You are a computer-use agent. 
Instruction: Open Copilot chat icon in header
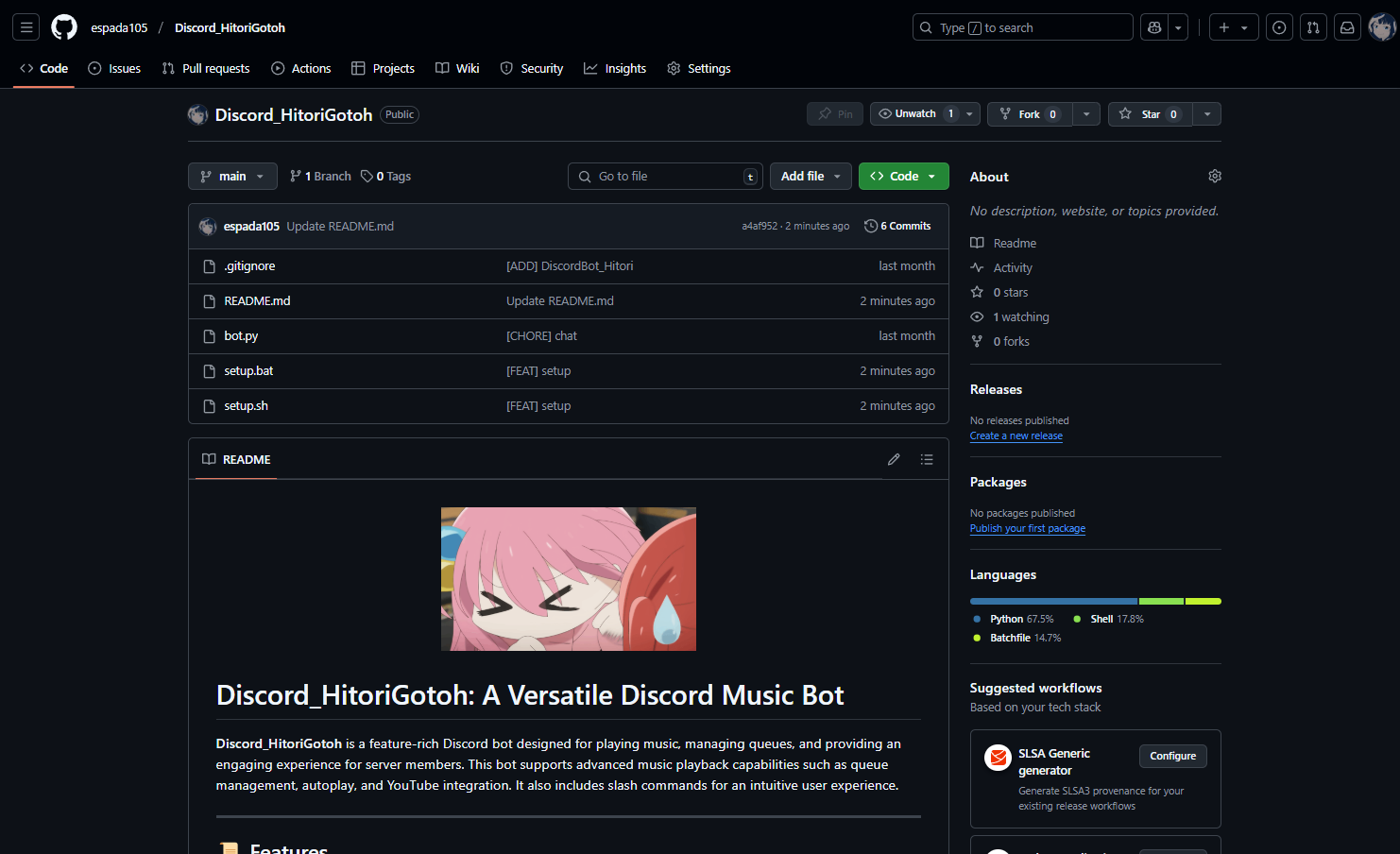point(1154,27)
